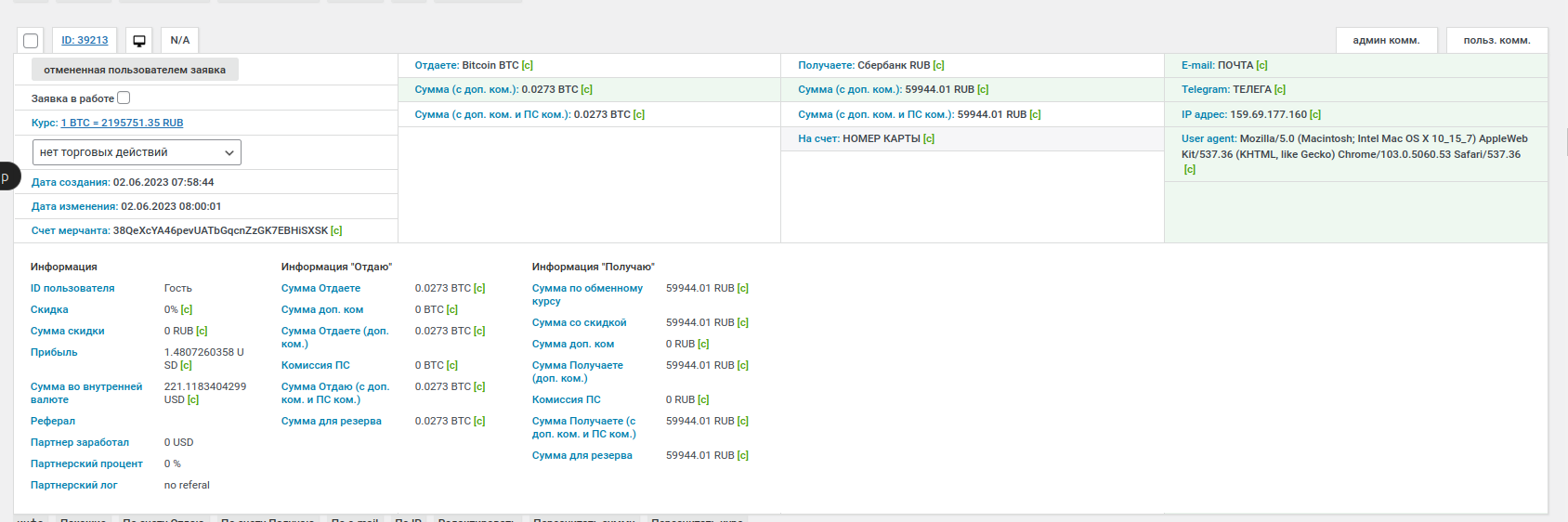Click [c] in Сумма со скидкой row

pyautogui.click(x=743, y=322)
